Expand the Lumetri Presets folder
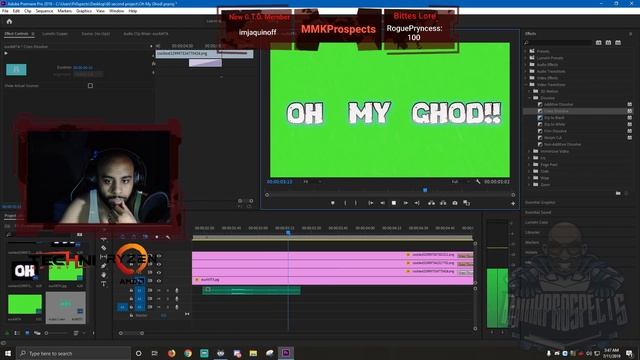Image resolution: width=640 pixels, height=360 pixels. tap(526, 58)
